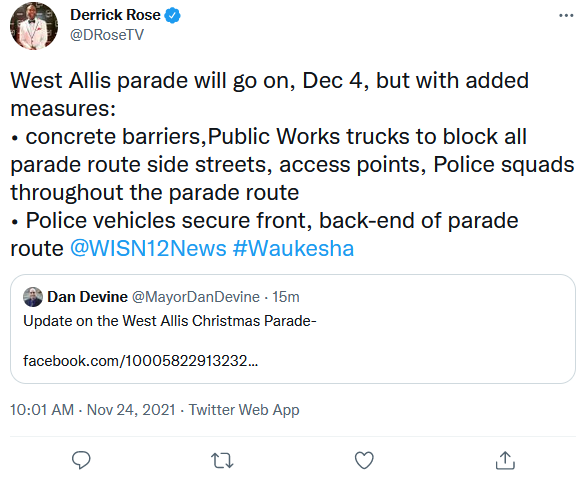Follow the @WISN12News mention link
Image resolution: width=582 pixels, height=479 pixels.
[x=148, y=248]
